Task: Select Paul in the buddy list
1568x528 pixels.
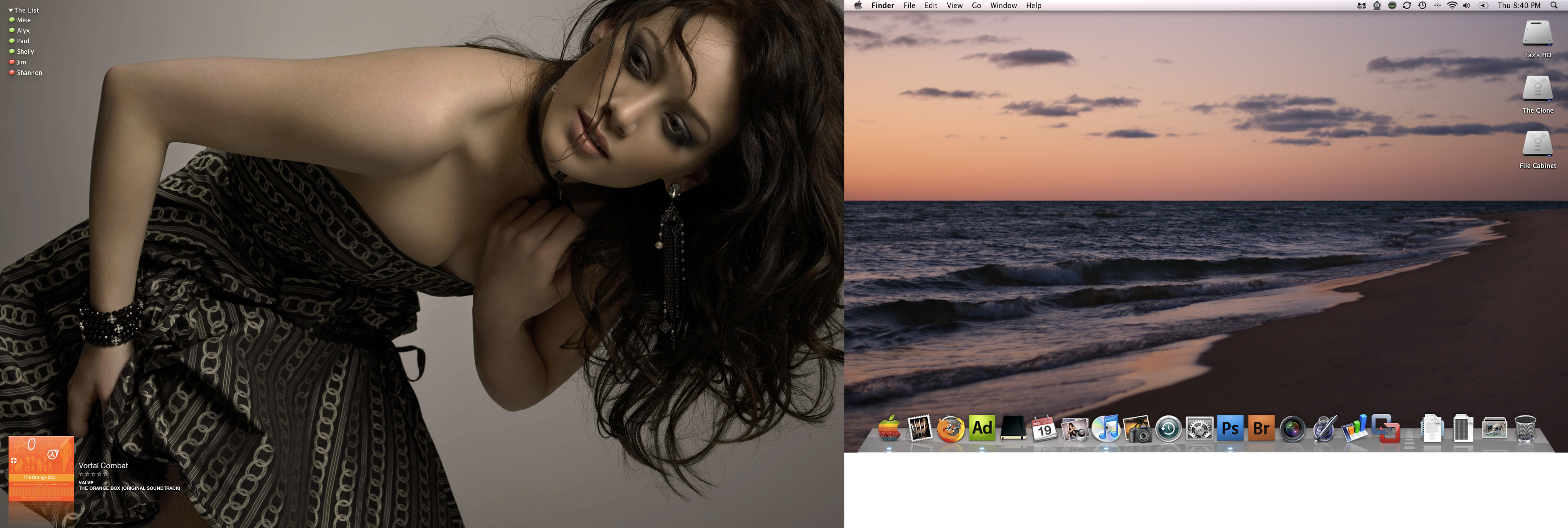Action: (19, 41)
